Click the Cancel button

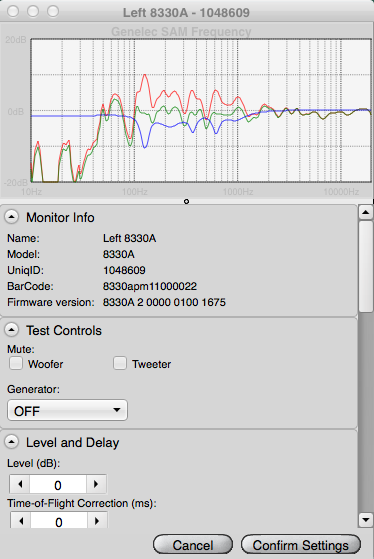tap(193, 545)
